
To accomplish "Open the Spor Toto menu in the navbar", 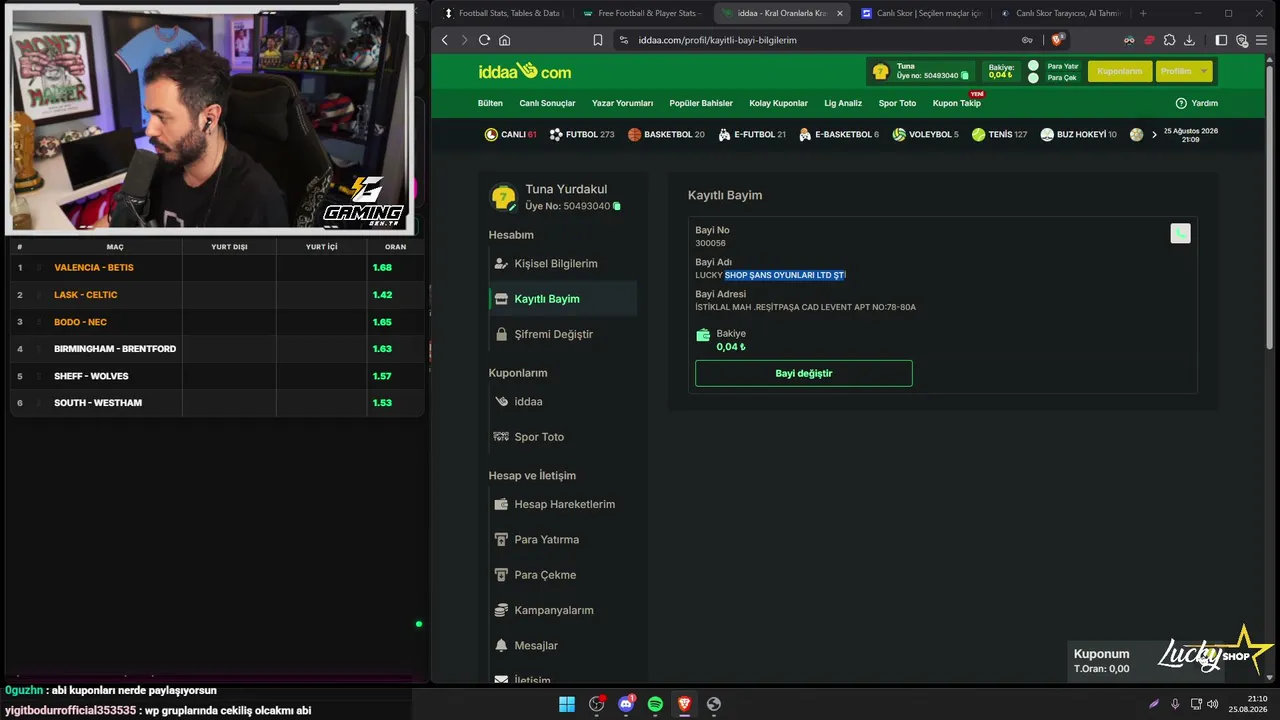I will click(897, 103).
